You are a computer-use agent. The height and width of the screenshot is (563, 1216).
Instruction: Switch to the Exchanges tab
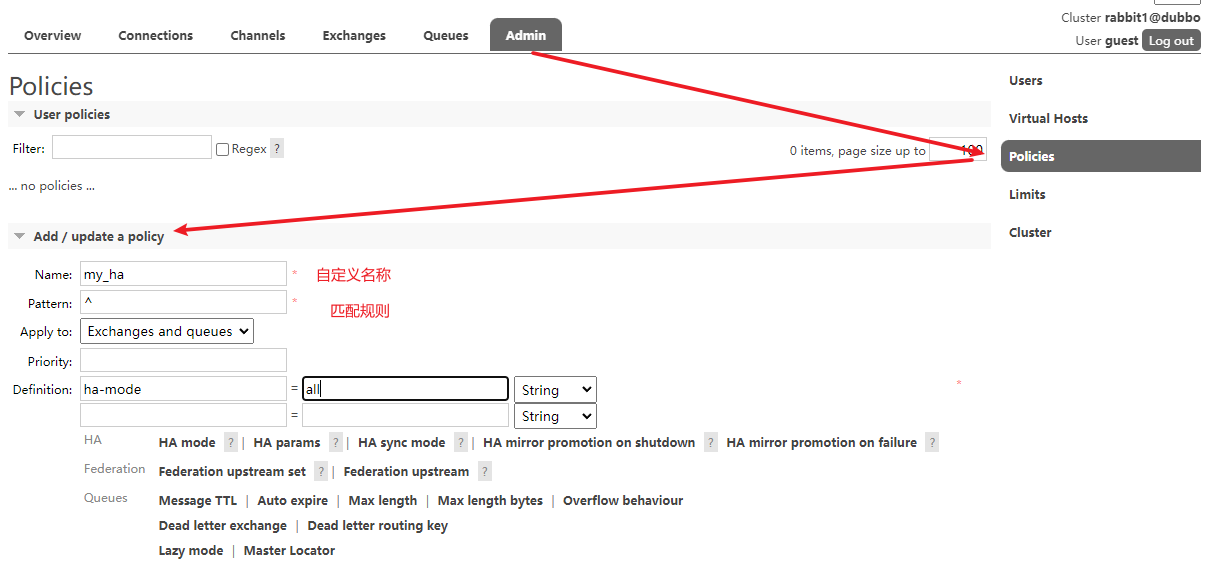(354, 35)
